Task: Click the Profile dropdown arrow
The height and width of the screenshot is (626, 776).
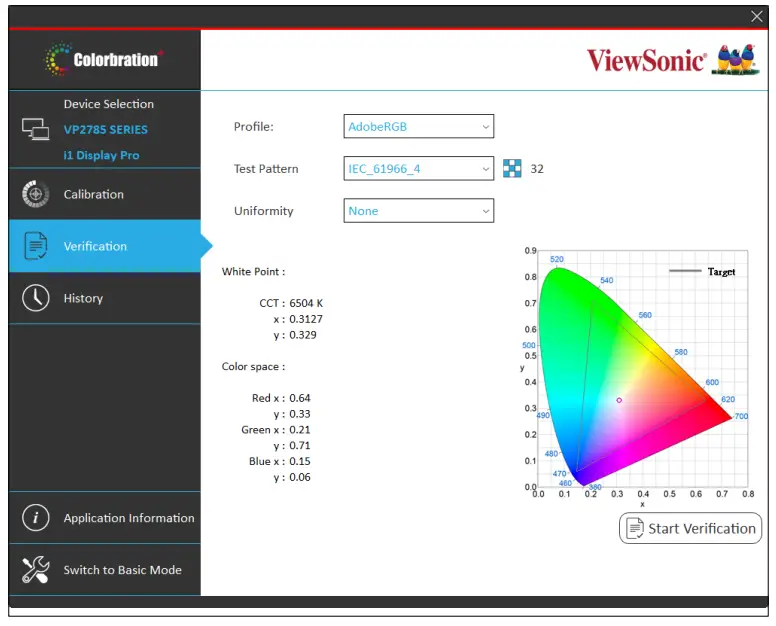Action: [485, 127]
